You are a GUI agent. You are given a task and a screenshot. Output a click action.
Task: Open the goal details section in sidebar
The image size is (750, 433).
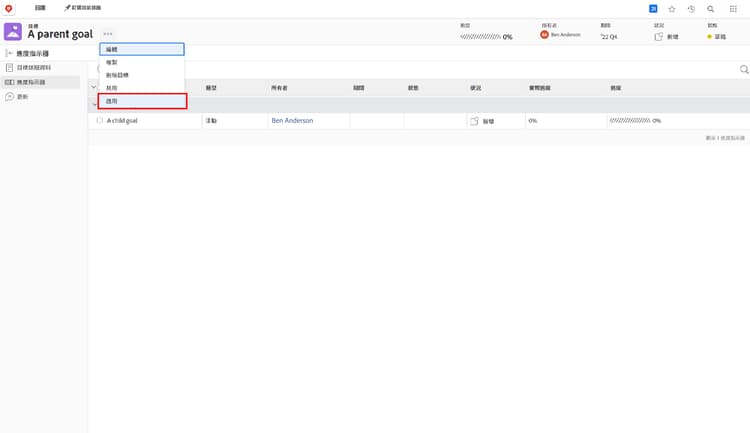34,67
